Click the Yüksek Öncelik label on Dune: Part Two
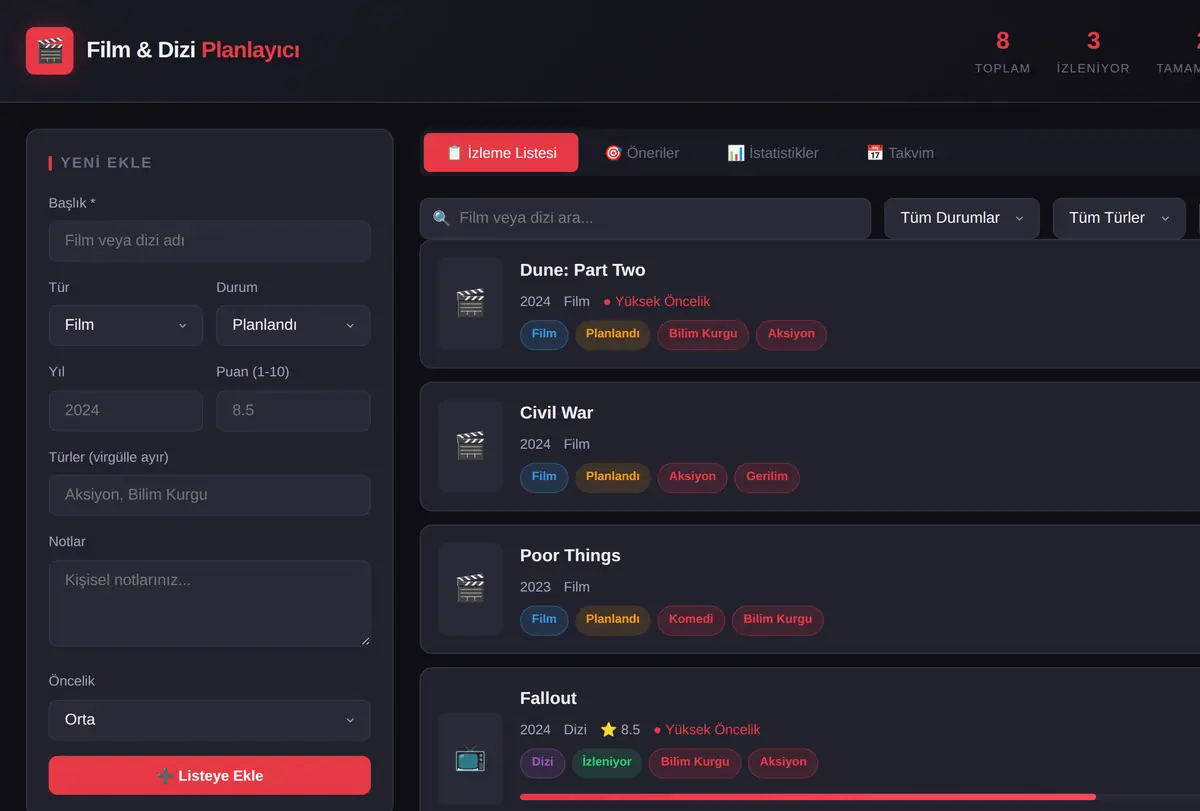1200x811 pixels. coord(657,302)
